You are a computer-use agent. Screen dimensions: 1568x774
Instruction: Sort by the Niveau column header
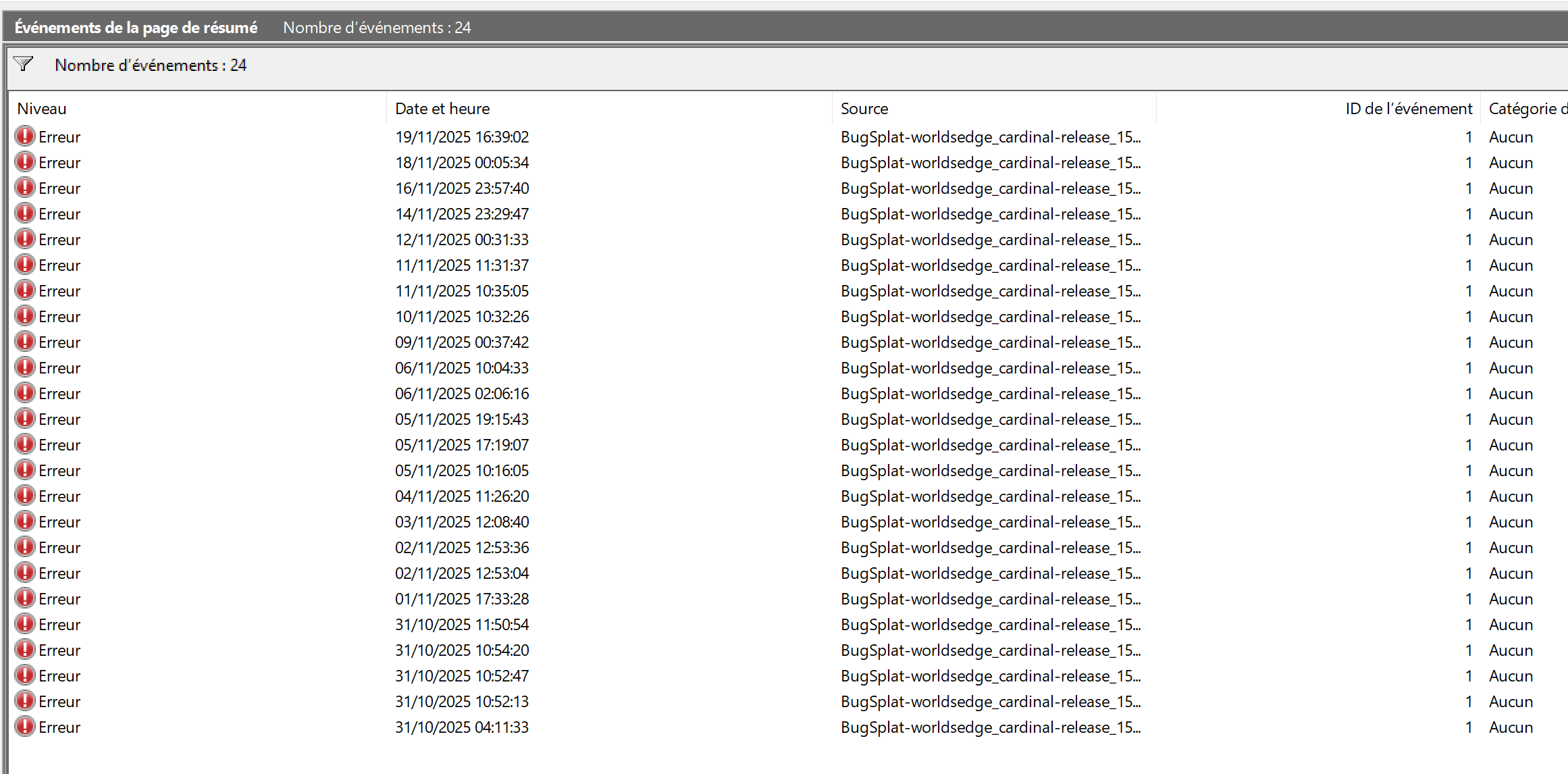tap(42, 109)
